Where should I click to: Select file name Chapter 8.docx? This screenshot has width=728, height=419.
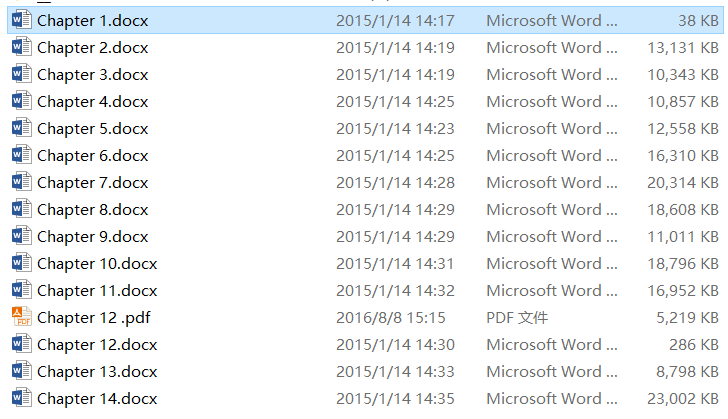point(92,210)
